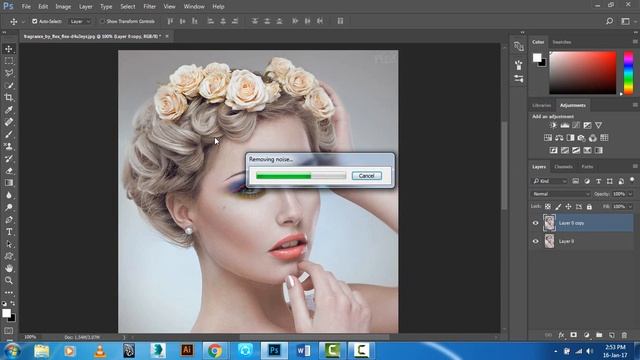Select the Eyedropper tool
Screen dimensions: 640x360
click(9, 110)
